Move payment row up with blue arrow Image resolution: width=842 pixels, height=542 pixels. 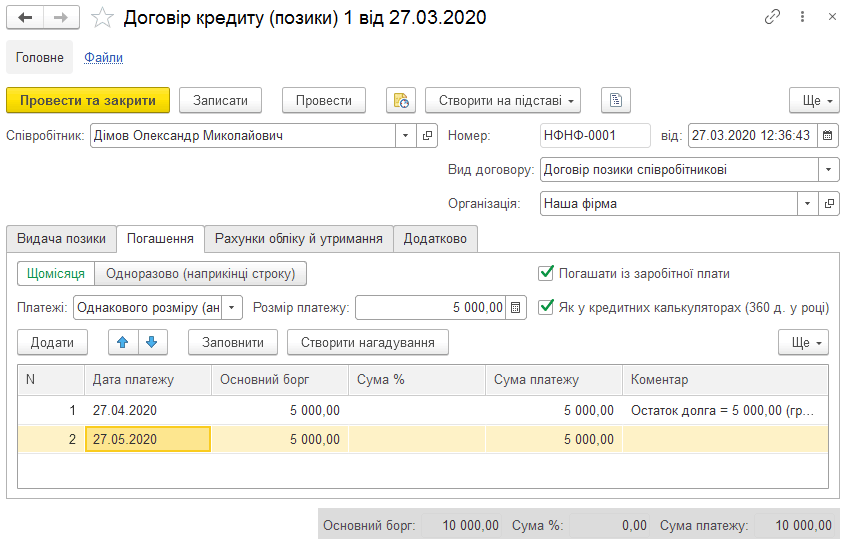click(x=123, y=342)
